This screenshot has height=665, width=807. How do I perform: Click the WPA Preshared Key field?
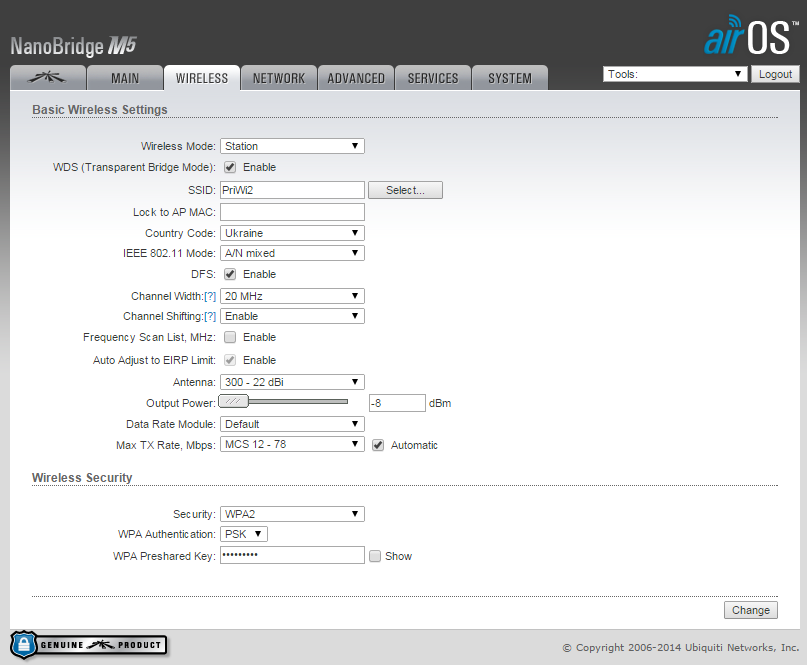pos(292,555)
